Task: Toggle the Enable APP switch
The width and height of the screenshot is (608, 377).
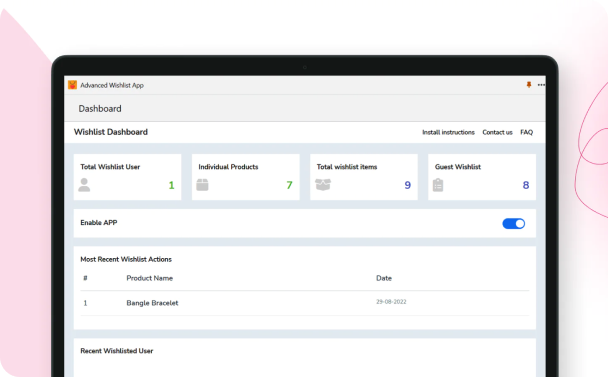Action: (x=513, y=223)
